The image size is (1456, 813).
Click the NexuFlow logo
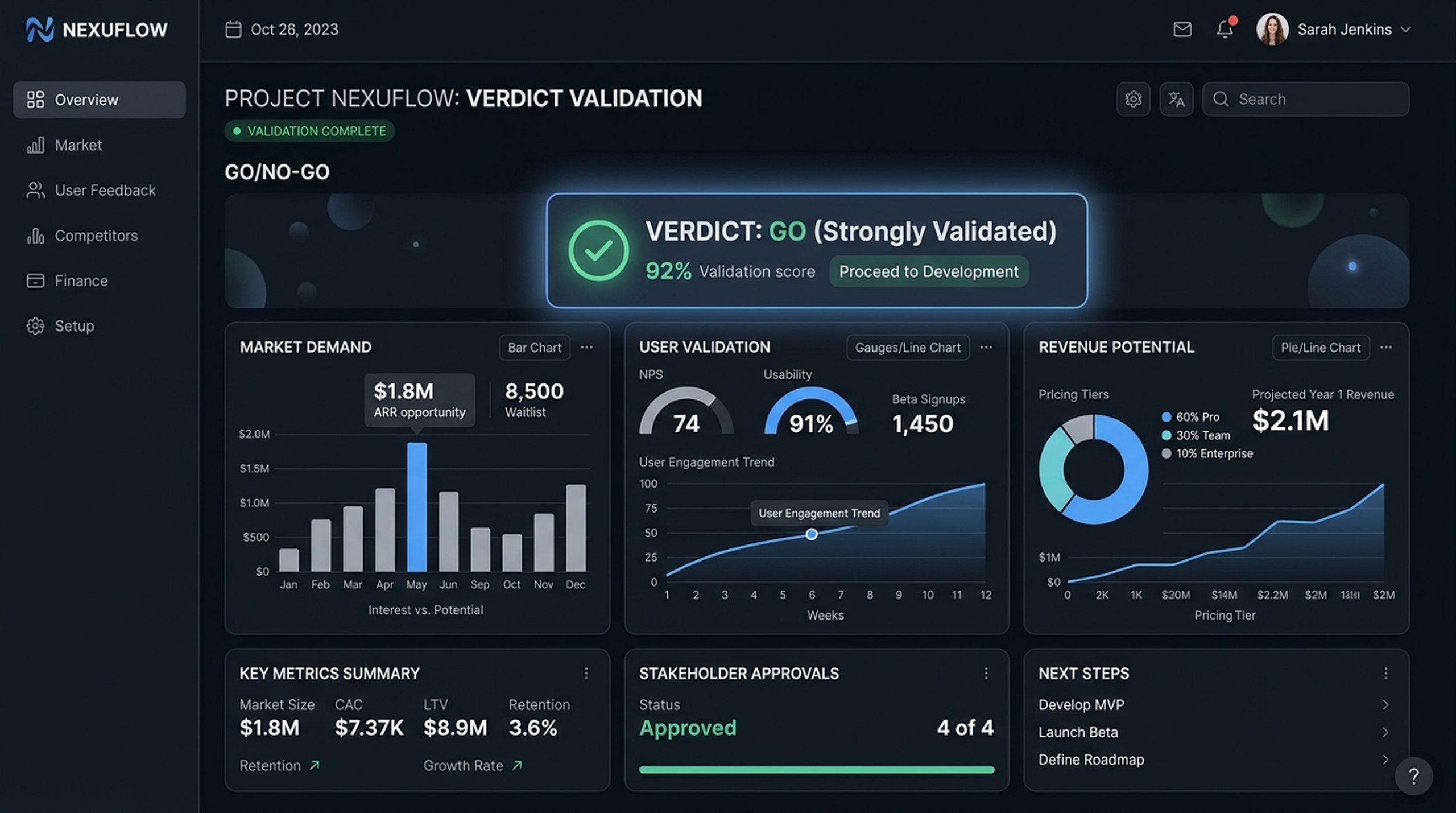pyautogui.click(x=97, y=29)
